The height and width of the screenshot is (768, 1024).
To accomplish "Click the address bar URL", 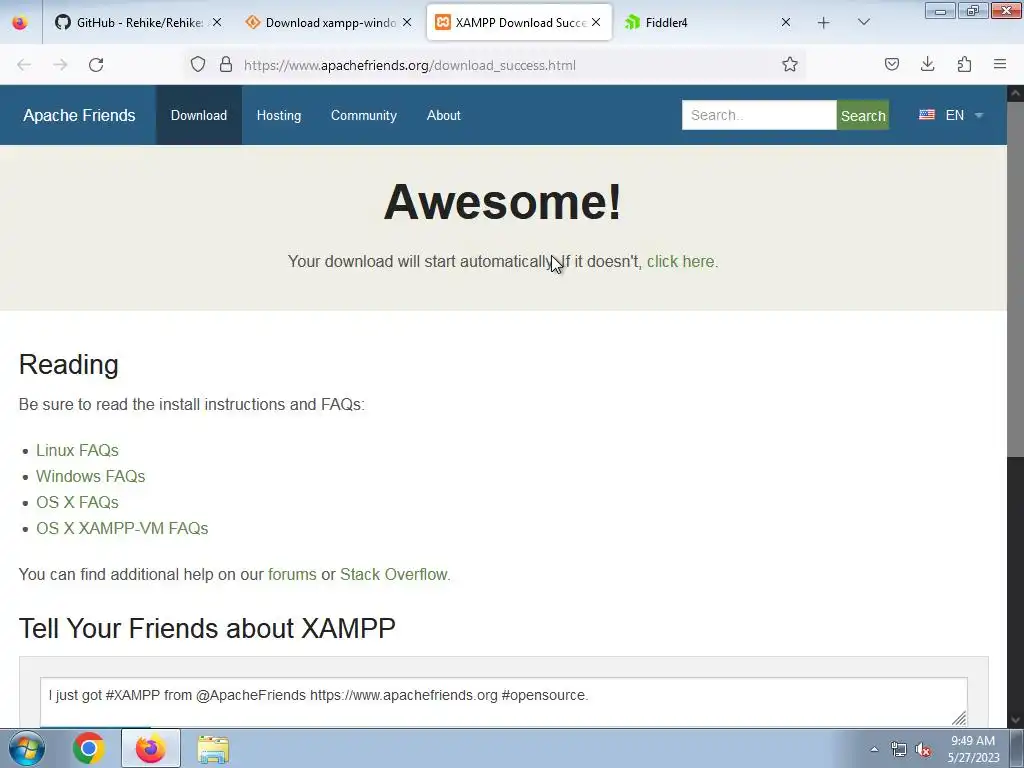I will pyautogui.click(x=409, y=65).
